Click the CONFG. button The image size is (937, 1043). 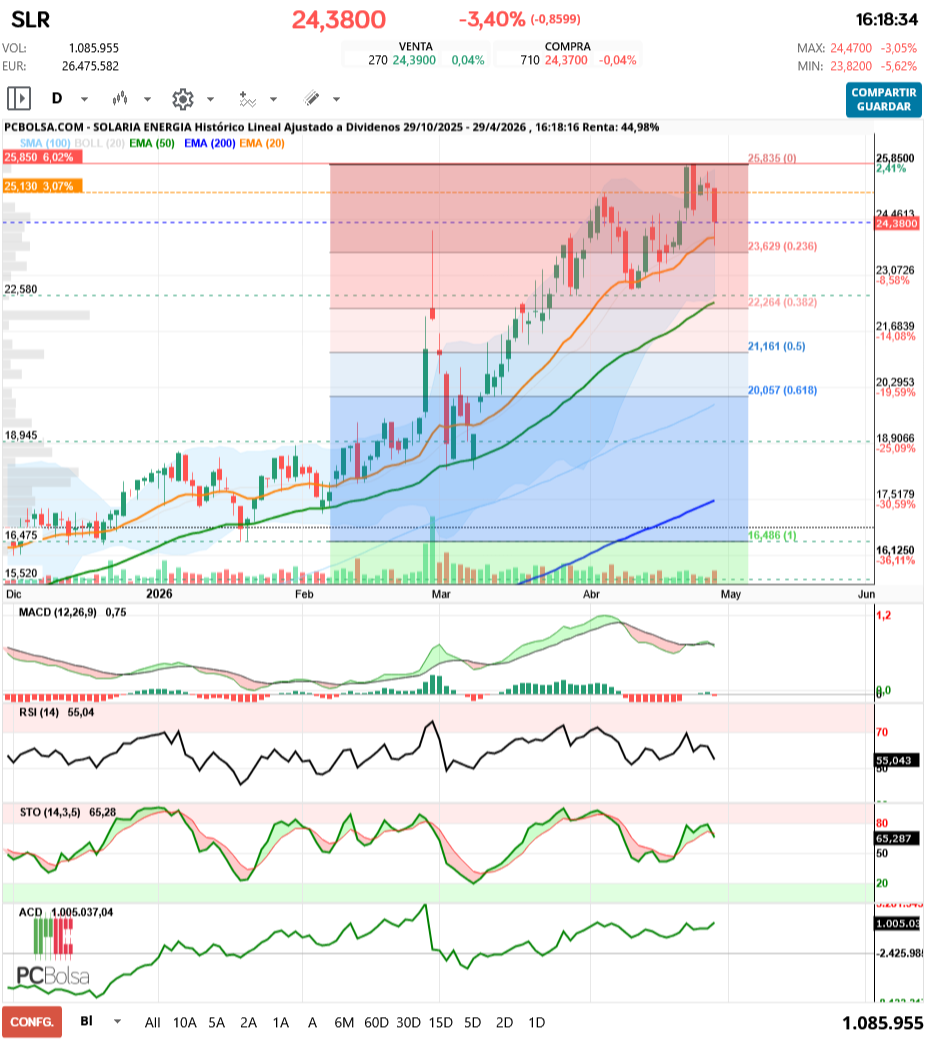[x=32, y=1022]
